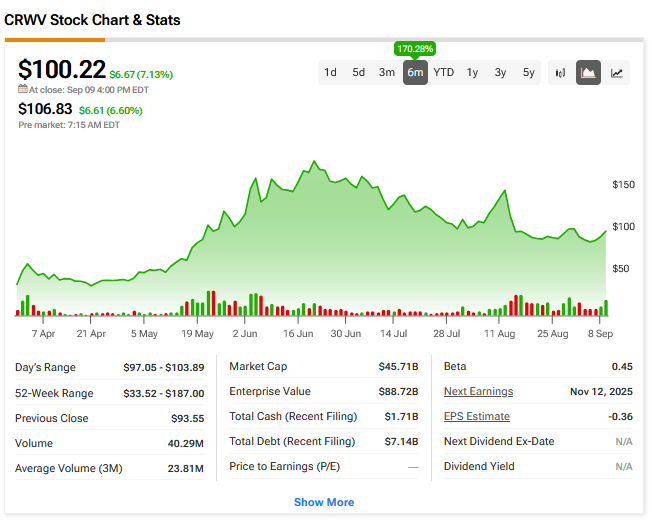This screenshot has width=652, height=521.
Task: Show the 3y price history
Action: [500, 72]
